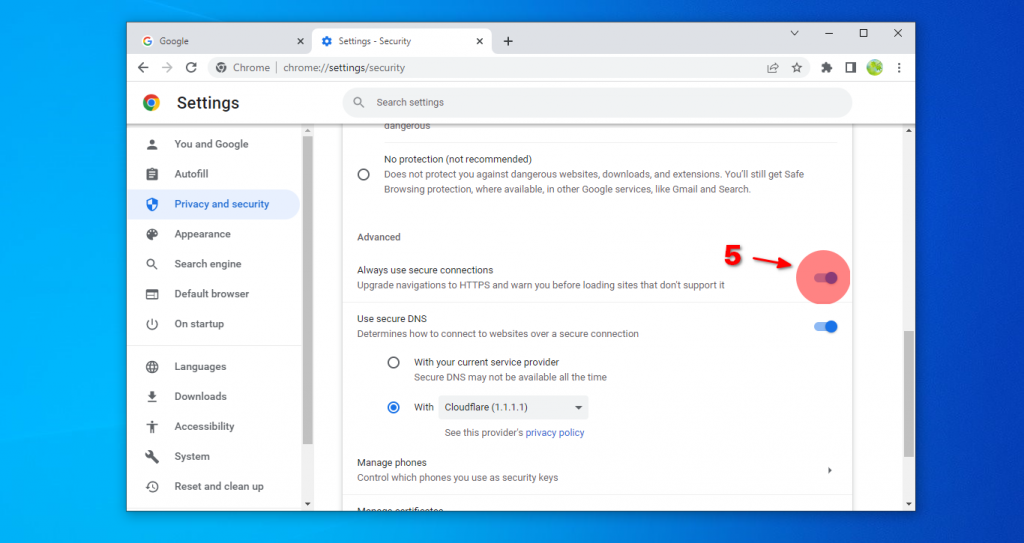Open You and Google settings
The height and width of the screenshot is (543, 1024).
tap(214, 144)
